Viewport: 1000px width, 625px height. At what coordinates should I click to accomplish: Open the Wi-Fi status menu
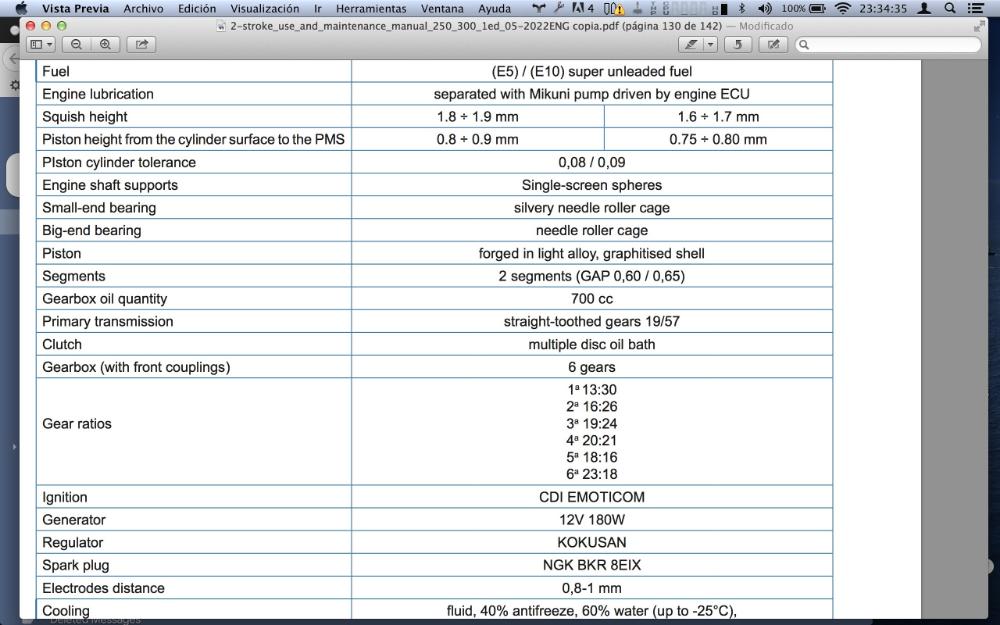(843, 8)
